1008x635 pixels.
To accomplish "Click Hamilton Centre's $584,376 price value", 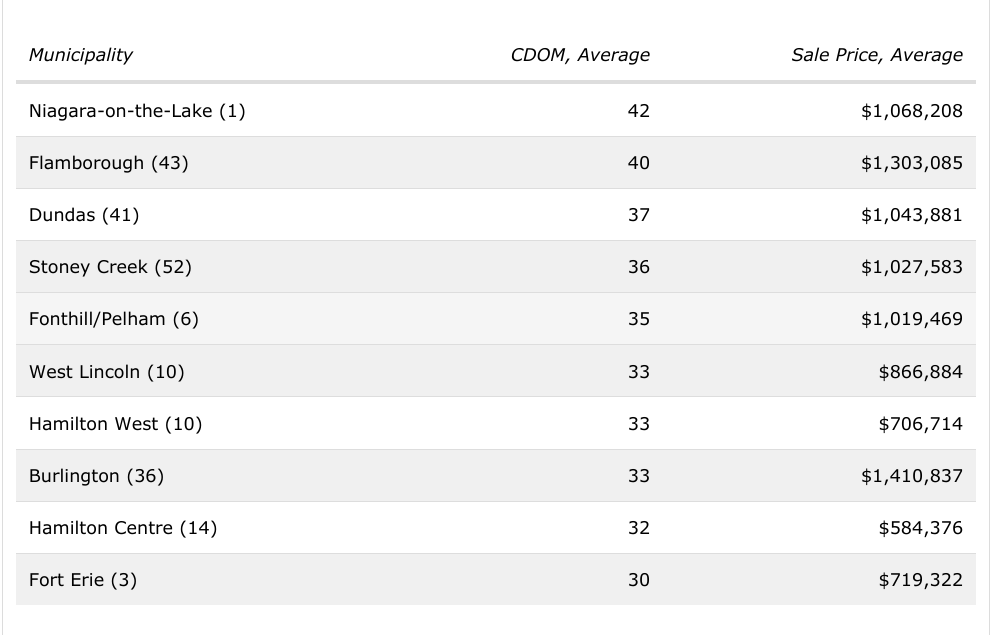I will pos(920,528).
